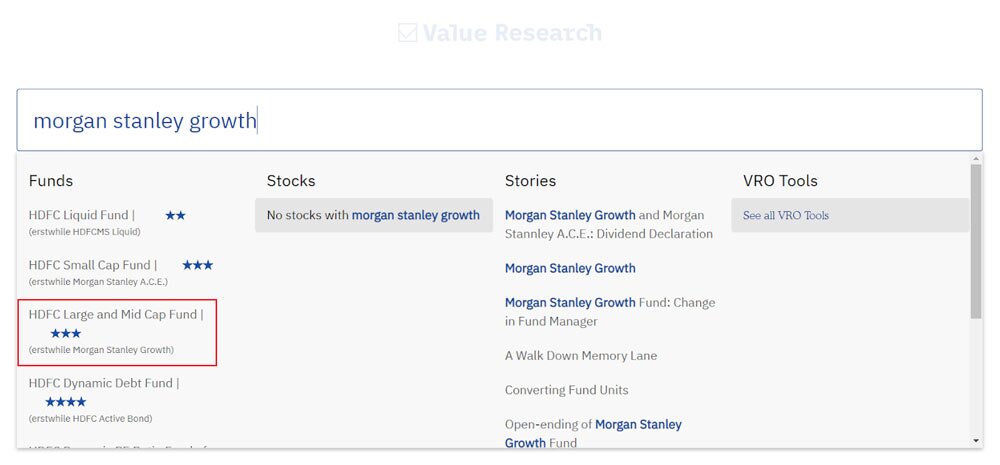Screen dimensions: 1000x465
Task: Click HDFC Liquid Fund two-star rating
Action: pyautogui.click(x=175, y=215)
